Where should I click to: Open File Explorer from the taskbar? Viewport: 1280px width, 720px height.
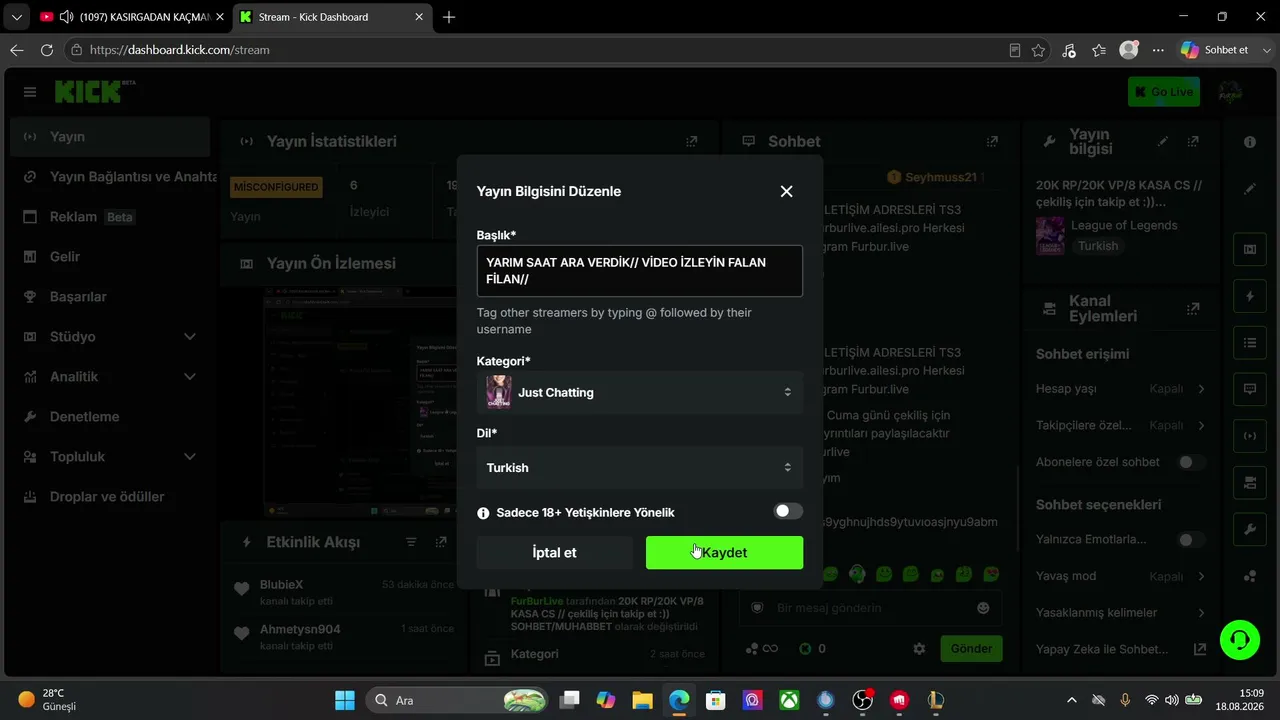pos(642,700)
